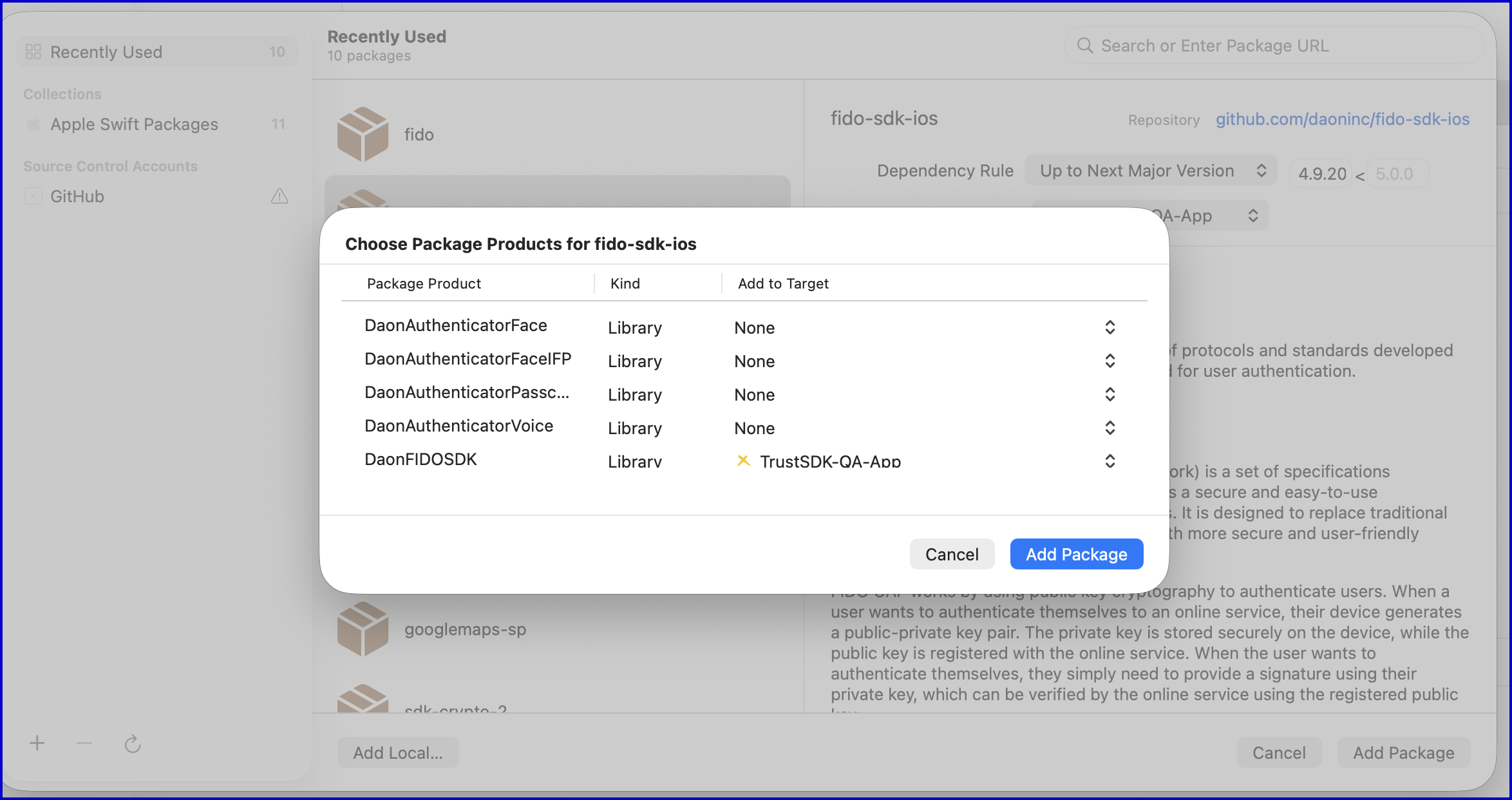Click the GitHub account icon in sidebar
The width and height of the screenshot is (1512, 800).
pyautogui.click(x=33, y=196)
